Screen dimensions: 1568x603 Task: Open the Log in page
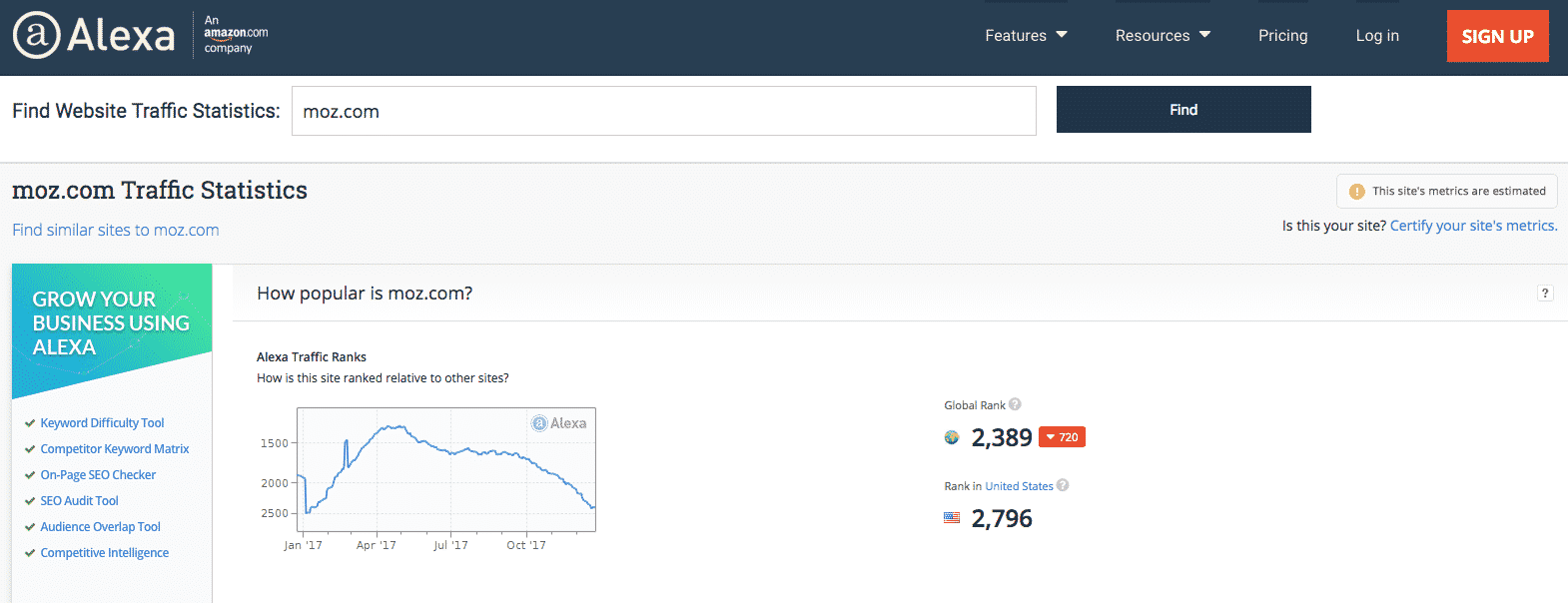point(1377,35)
